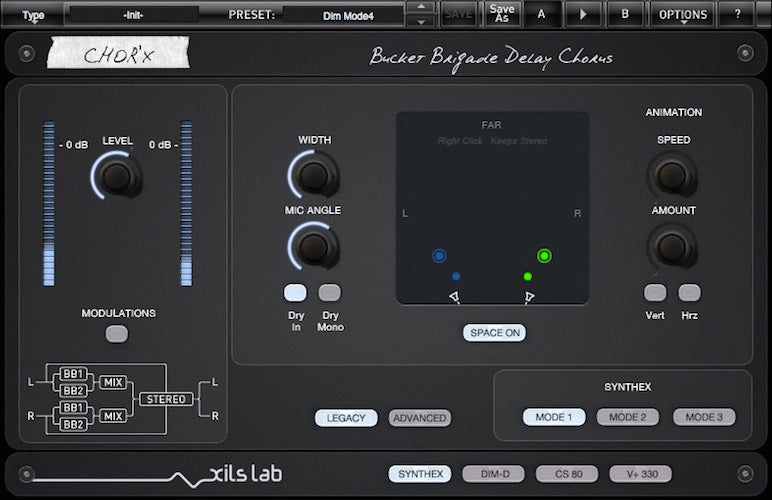
Task: Enable the Modulations toggle
Action: pyautogui.click(x=117, y=334)
